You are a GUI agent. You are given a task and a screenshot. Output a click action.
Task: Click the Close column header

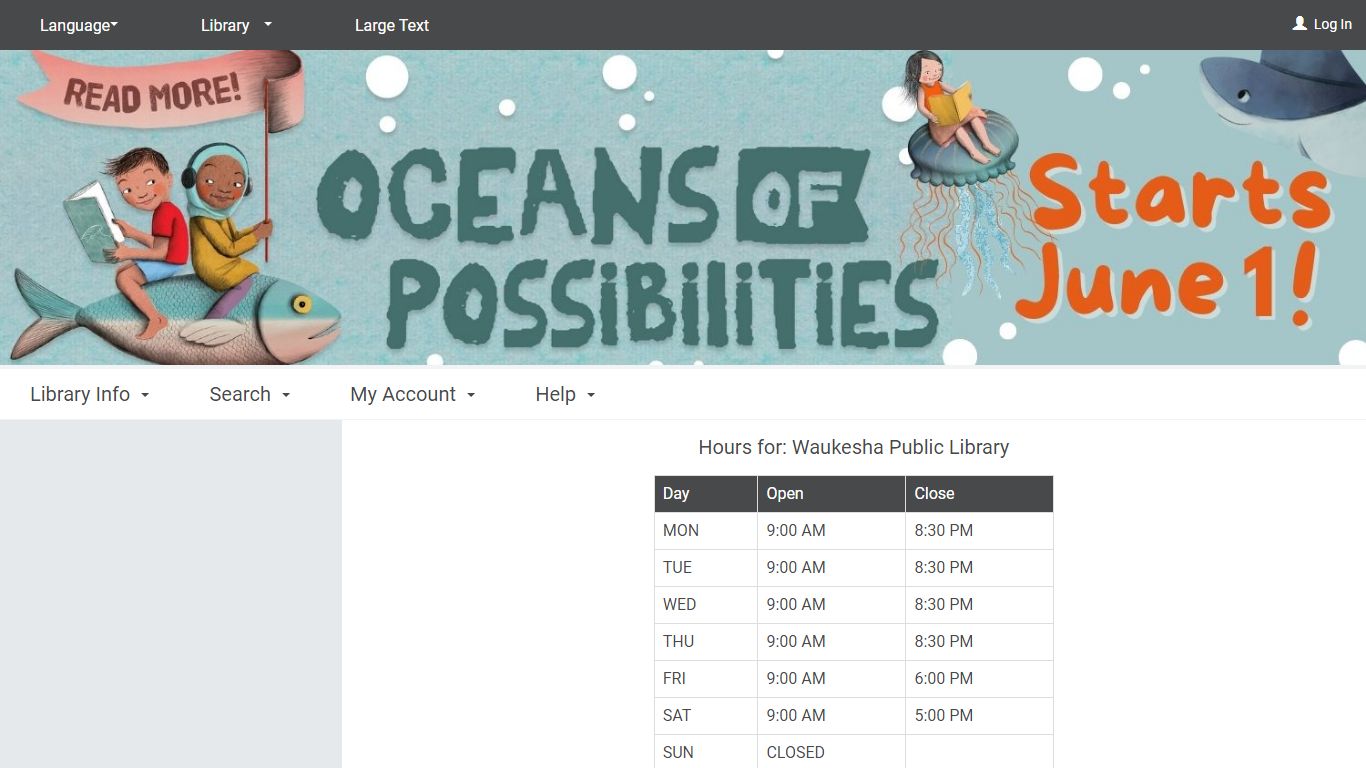coord(979,494)
